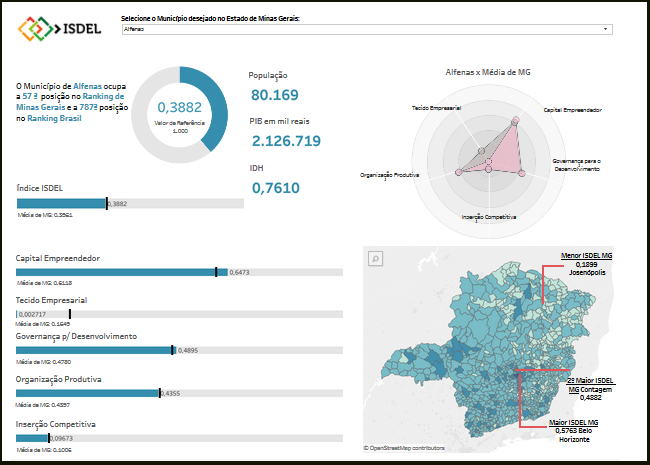
Task: Click the ISDEL logo
Action: pos(60,29)
